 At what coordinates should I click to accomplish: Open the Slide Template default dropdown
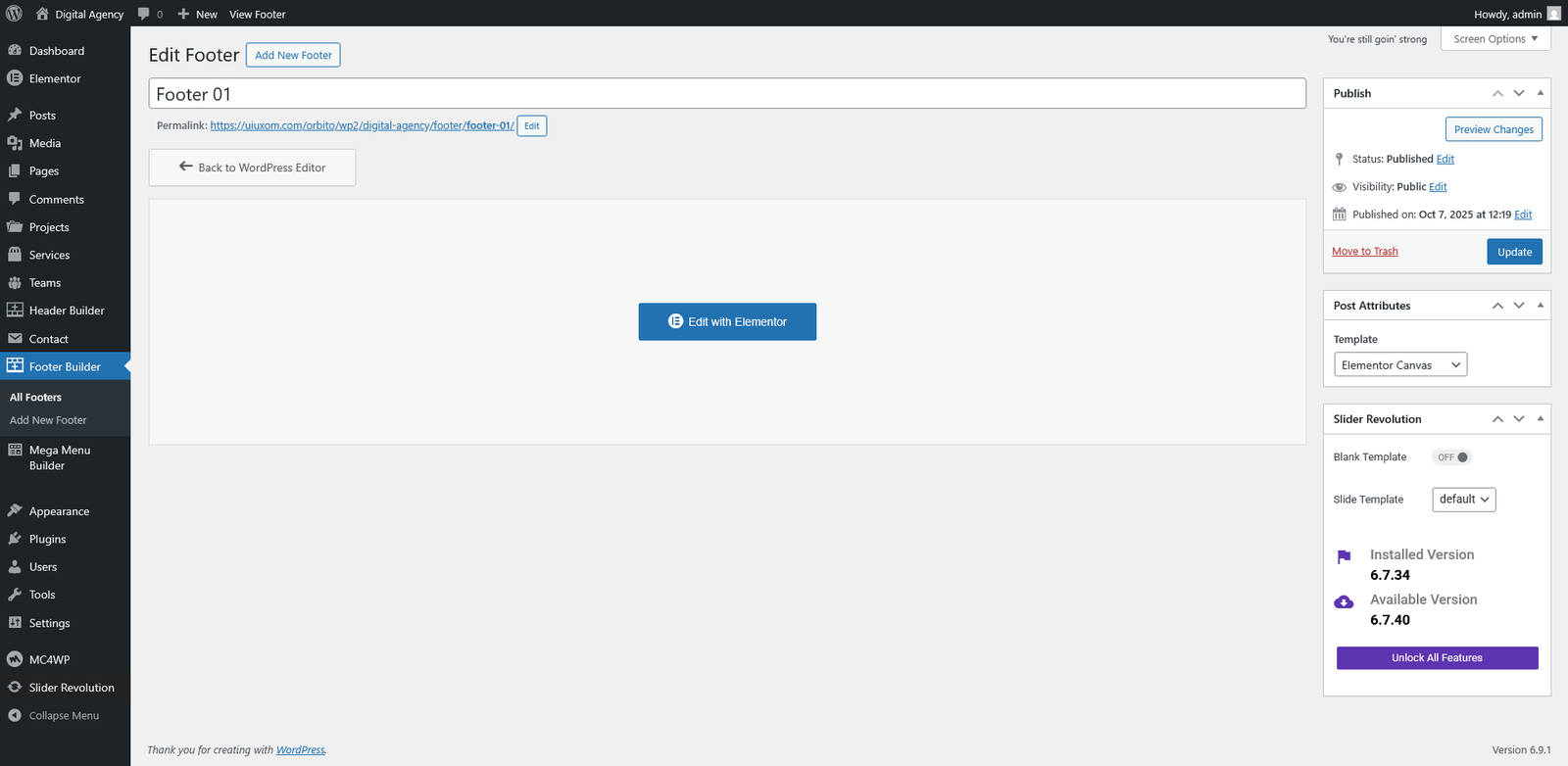tap(1463, 500)
